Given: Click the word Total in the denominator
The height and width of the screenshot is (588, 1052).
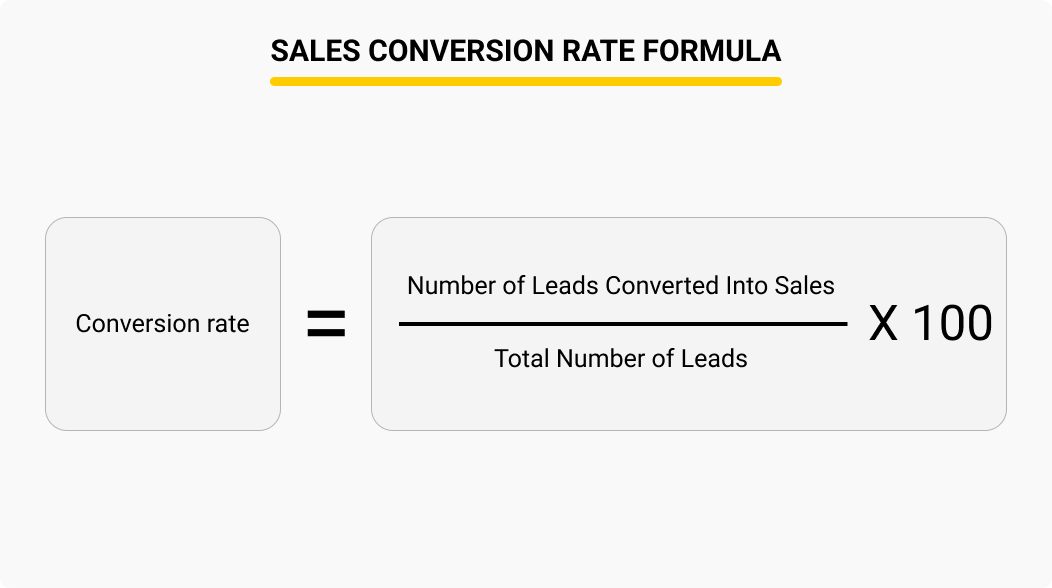Looking at the screenshot, I should (522, 358).
